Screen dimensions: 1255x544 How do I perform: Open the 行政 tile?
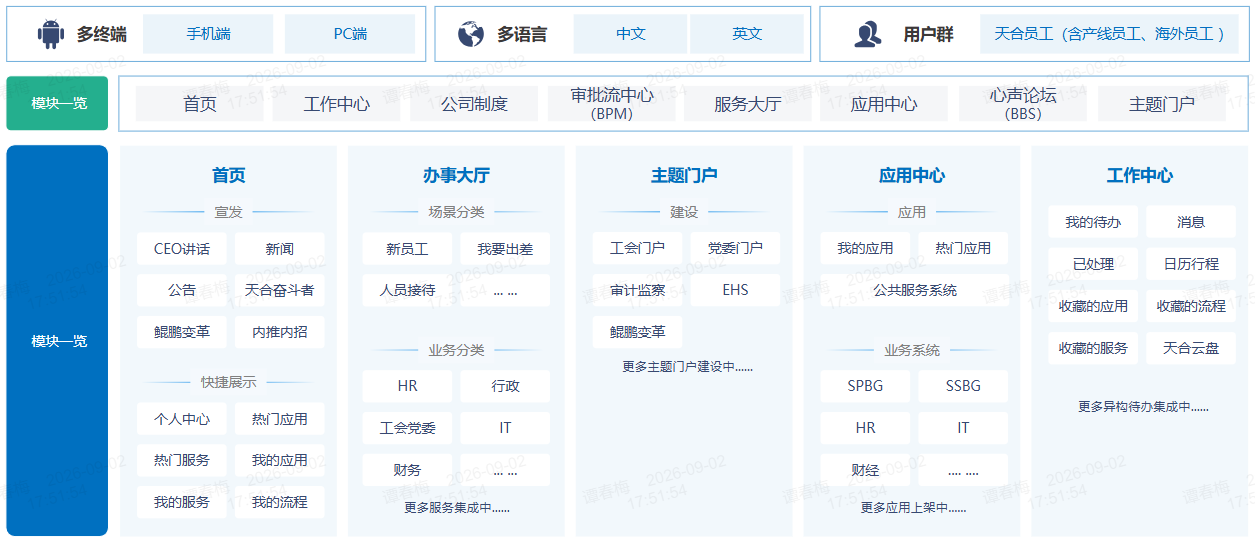[505, 386]
